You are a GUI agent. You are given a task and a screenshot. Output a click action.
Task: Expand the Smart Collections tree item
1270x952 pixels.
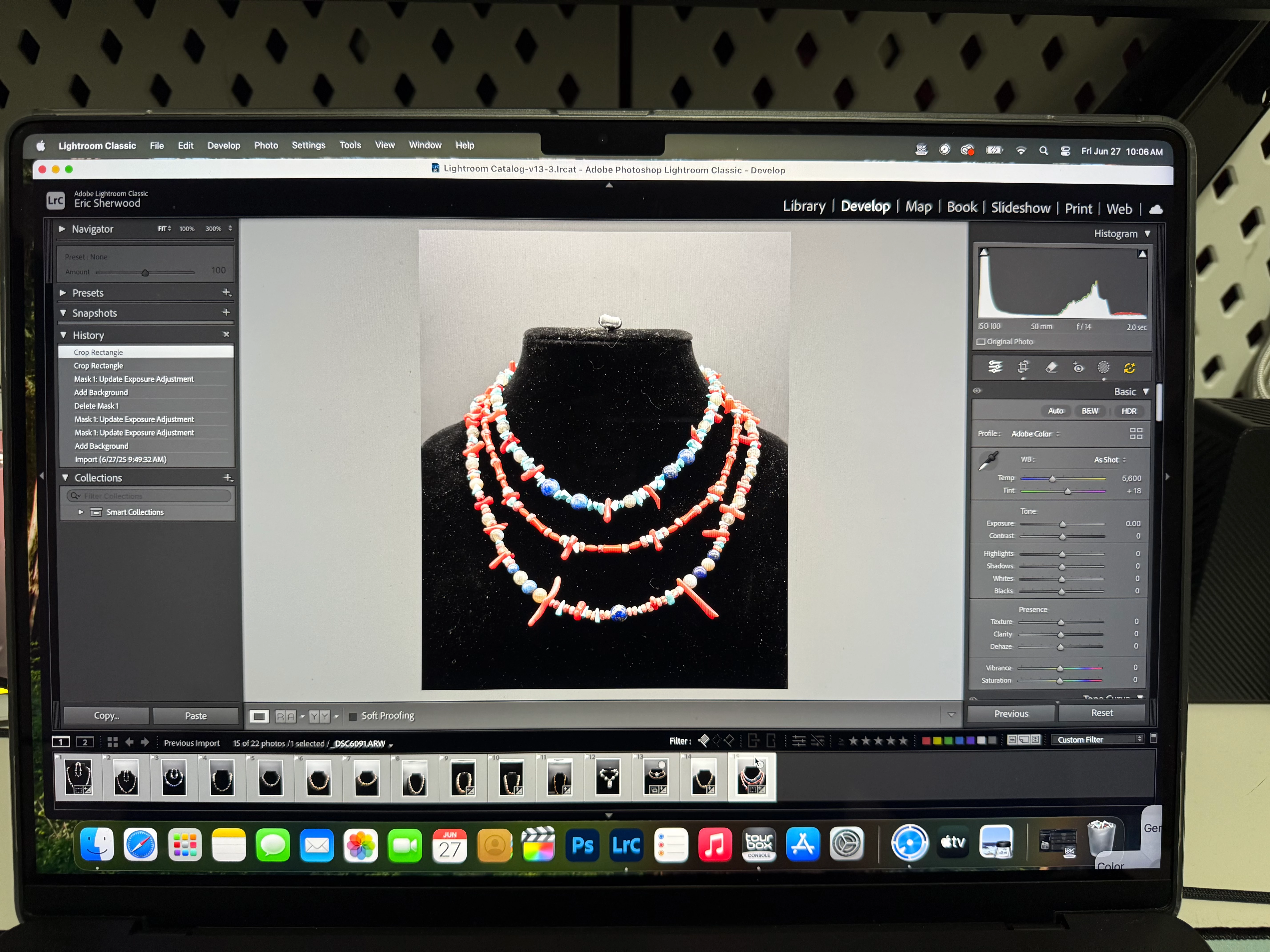(81, 512)
